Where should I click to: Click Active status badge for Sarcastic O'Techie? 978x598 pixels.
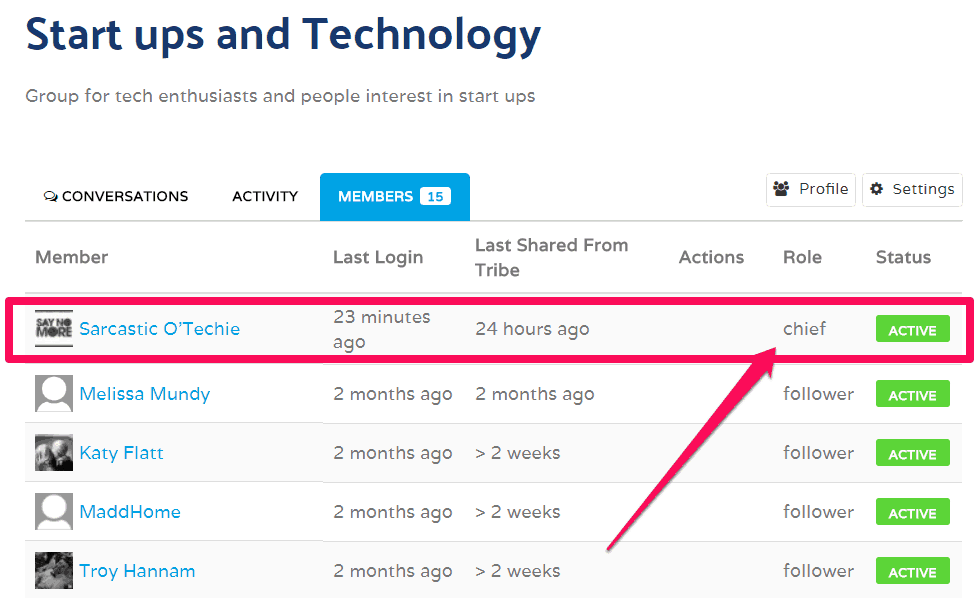(912, 330)
